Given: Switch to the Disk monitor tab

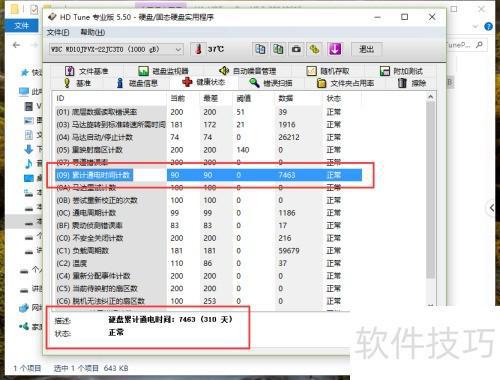Looking at the screenshot, I should pos(163,71).
